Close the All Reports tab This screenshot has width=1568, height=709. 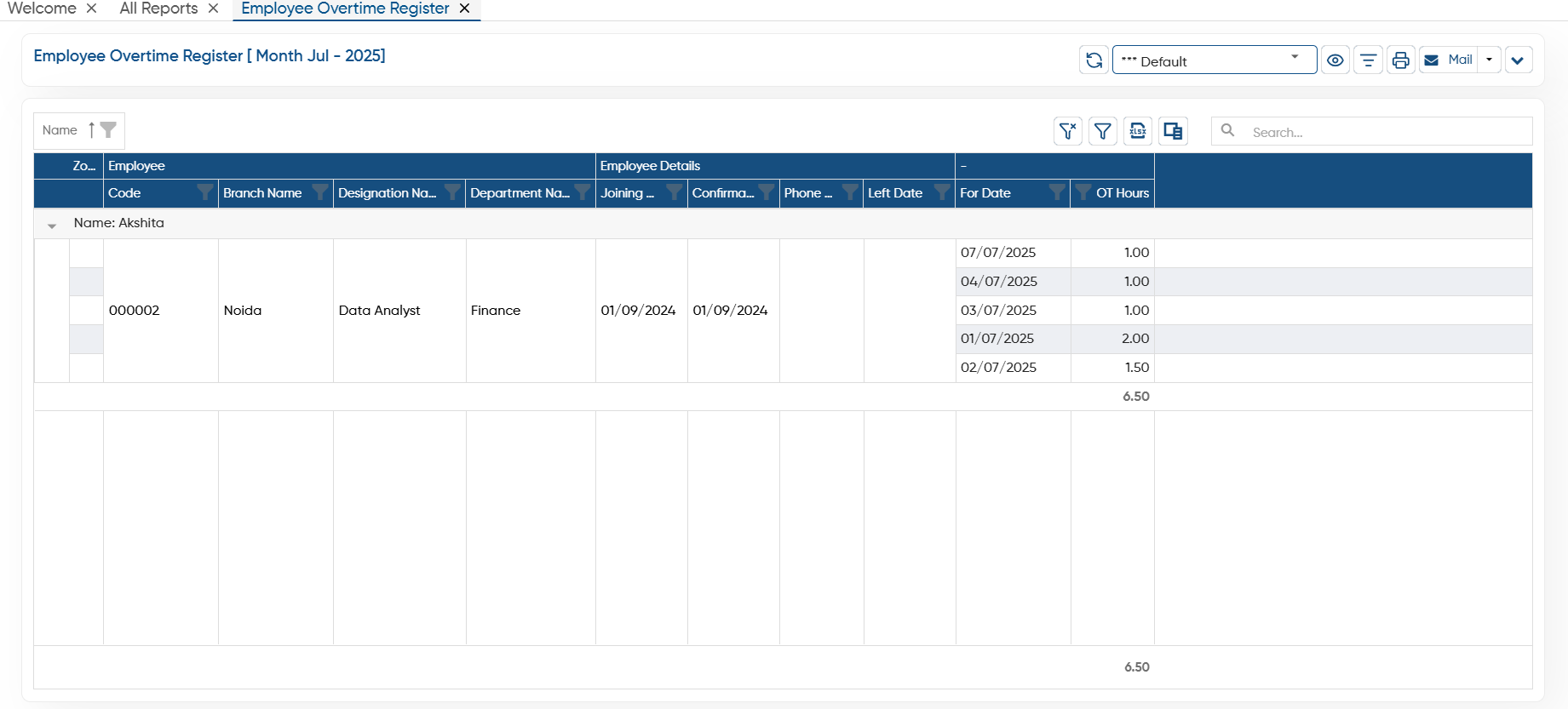(214, 9)
